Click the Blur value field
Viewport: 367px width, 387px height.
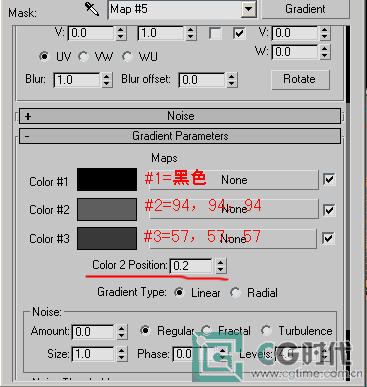77,80
